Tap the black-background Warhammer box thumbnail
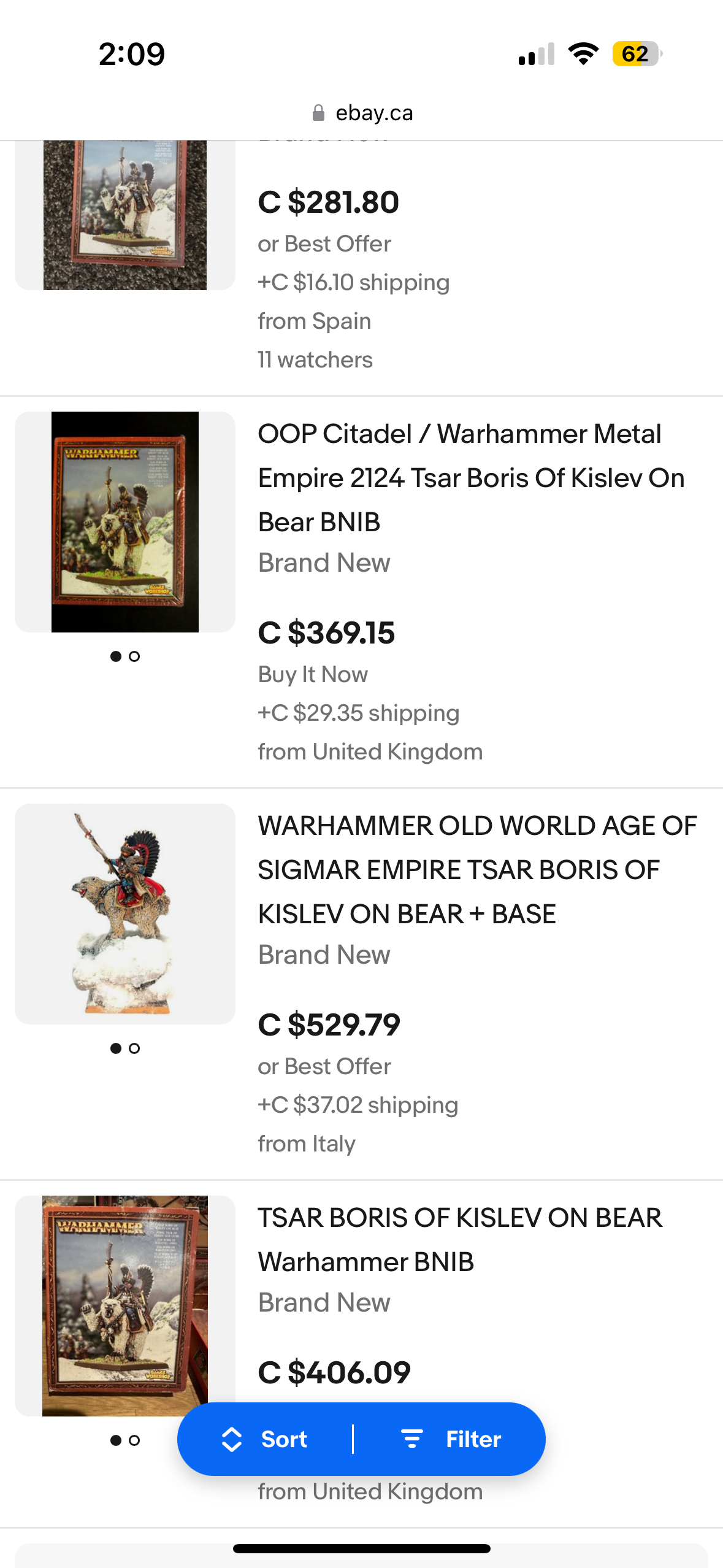Image resolution: width=723 pixels, height=1568 pixels. (x=125, y=521)
